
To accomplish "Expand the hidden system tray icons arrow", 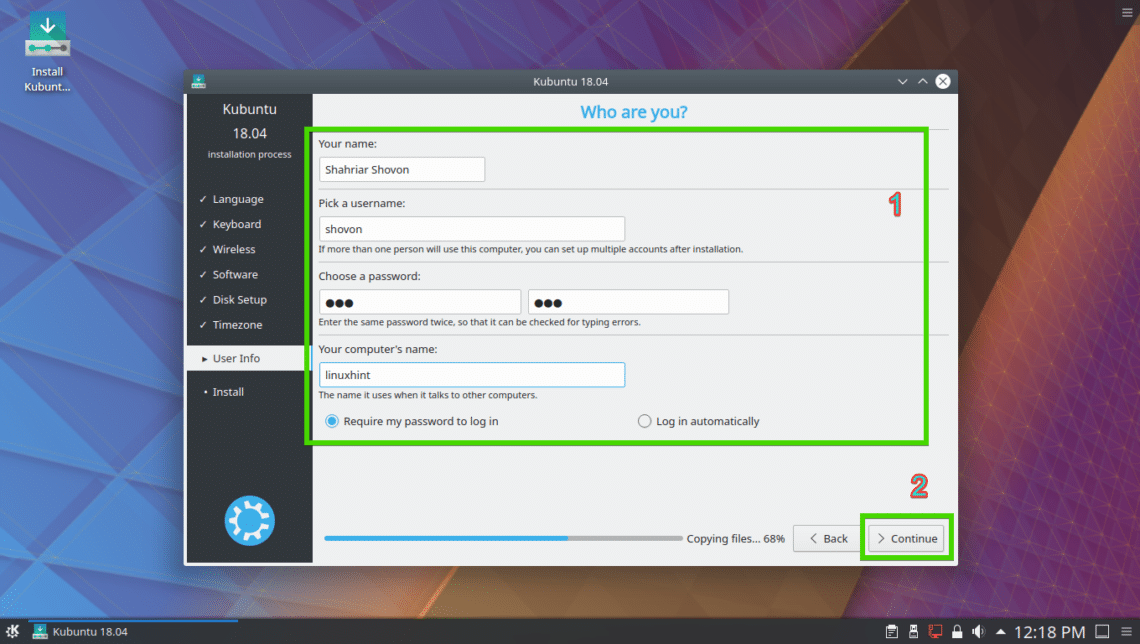I will 1000,632.
